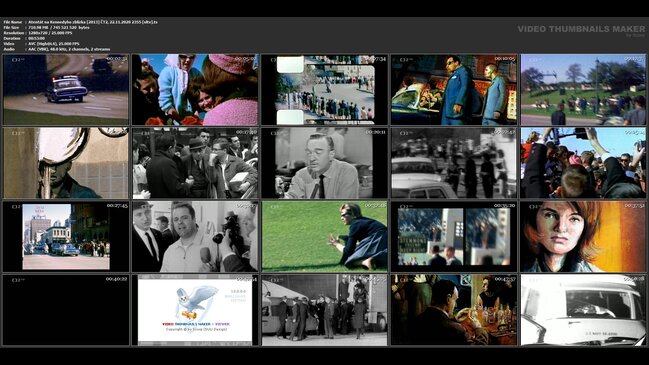Click the reporters interviewing man thumbnail
Viewport: 649px width, 365px height.
pyautogui.click(x=195, y=236)
